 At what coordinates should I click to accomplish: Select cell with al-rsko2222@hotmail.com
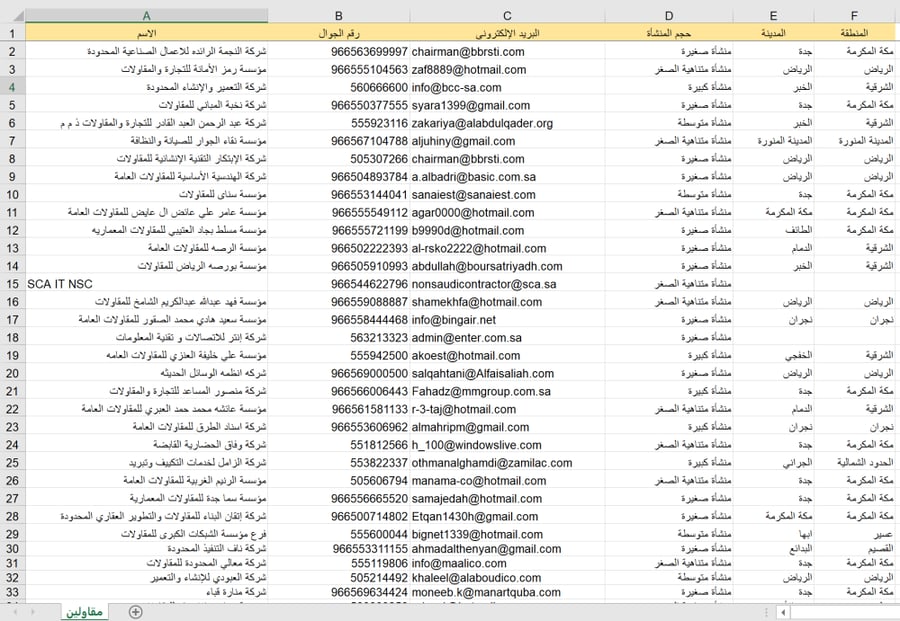[x=507, y=248]
